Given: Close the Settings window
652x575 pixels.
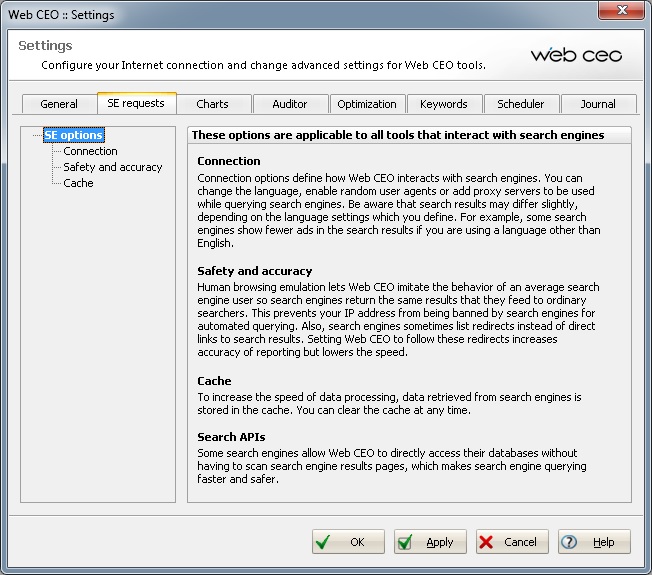Looking at the screenshot, I should (x=621, y=10).
